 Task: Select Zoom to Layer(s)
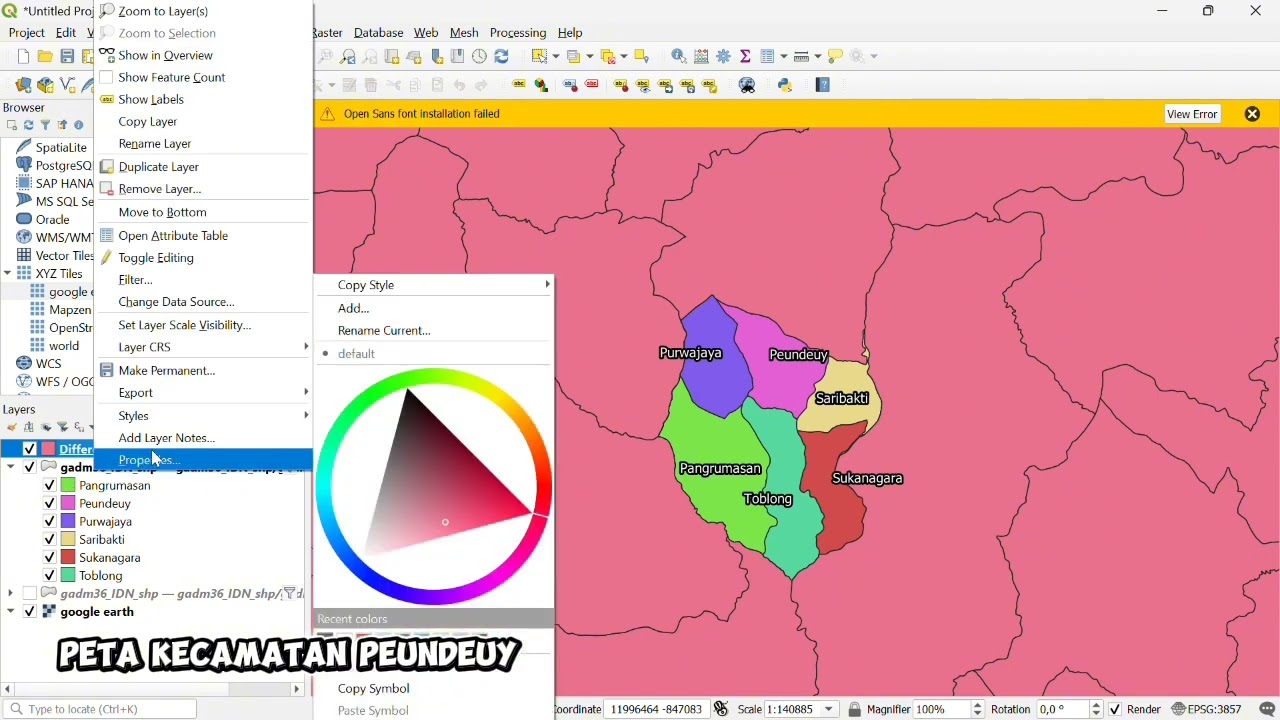(x=204, y=11)
